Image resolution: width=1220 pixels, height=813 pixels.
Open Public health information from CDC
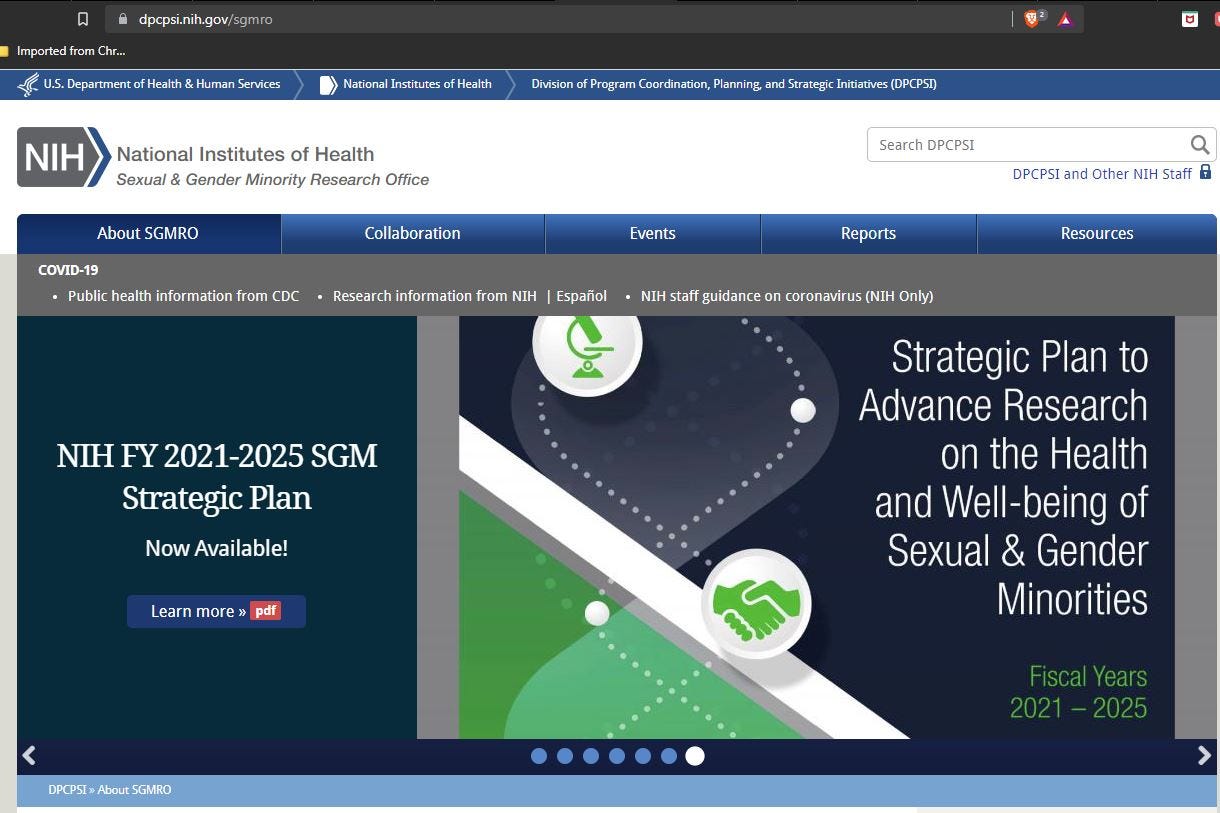click(183, 296)
